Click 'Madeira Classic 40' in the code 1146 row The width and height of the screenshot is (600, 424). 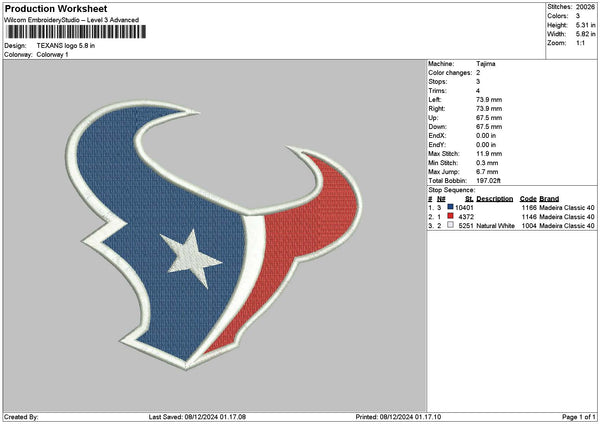click(x=567, y=217)
